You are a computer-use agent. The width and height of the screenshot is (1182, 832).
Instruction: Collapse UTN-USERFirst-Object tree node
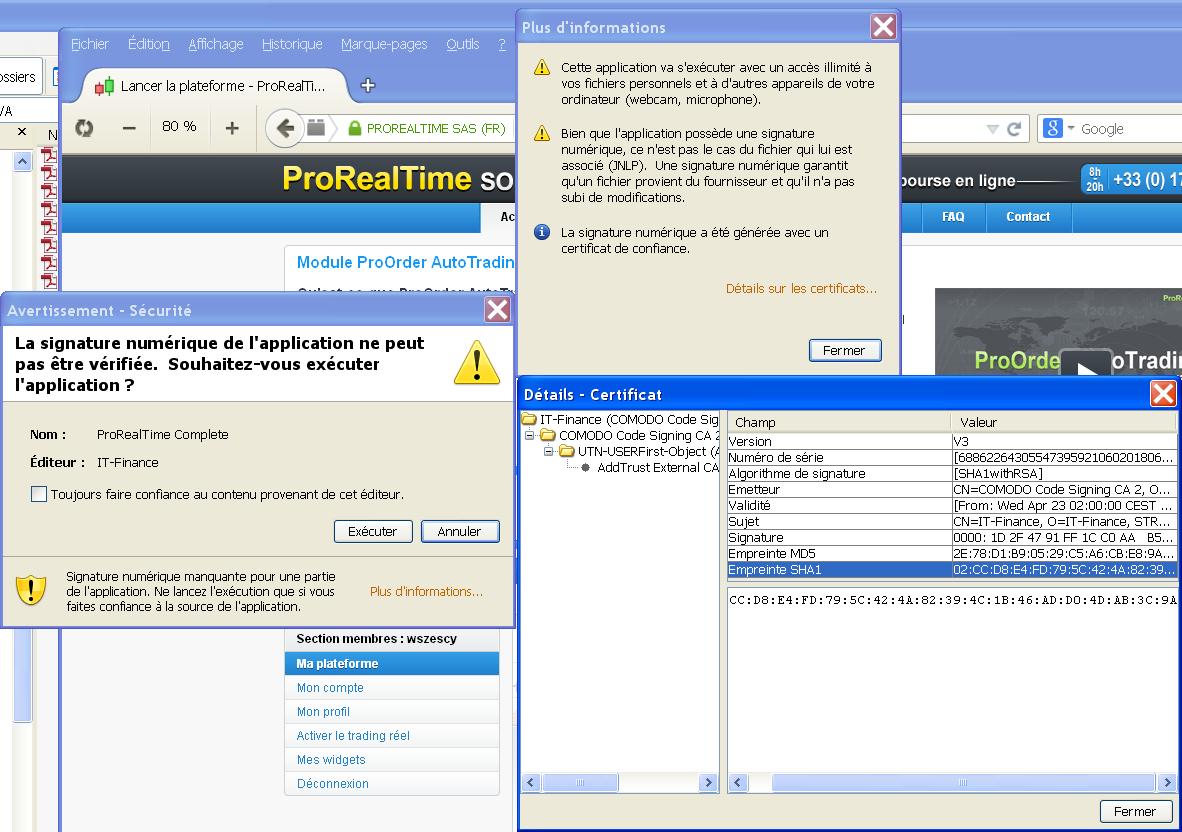[x=549, y=451]
